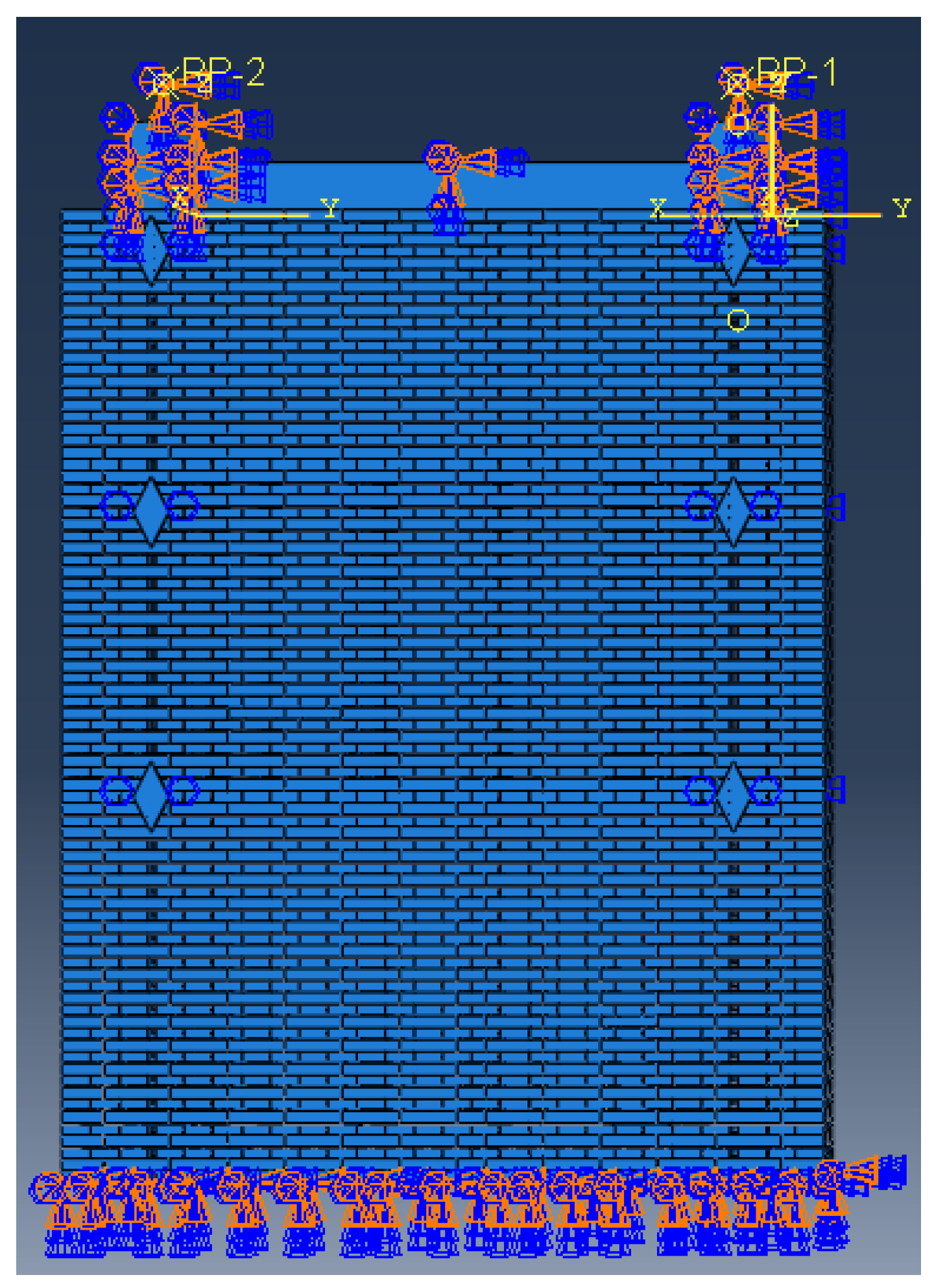Screen dimensions: 934x1288
Task: Pick the lower-right diamond marker on the wall
Action: pyautogui.click(x=734, y=794)
